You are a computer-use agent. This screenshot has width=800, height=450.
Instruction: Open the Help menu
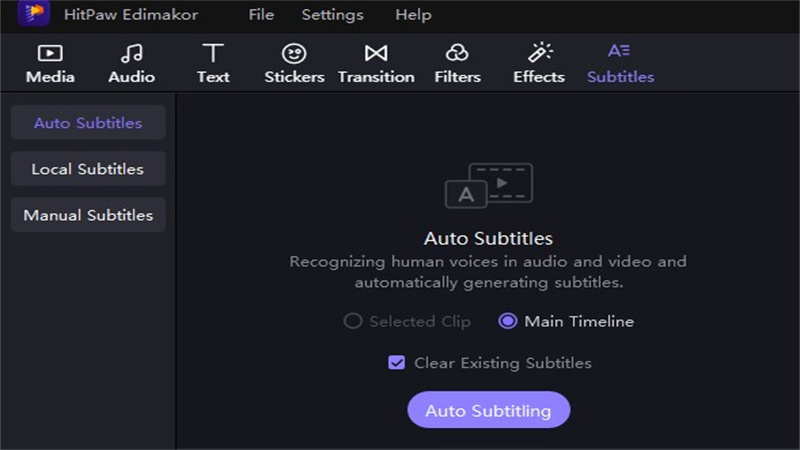413,15
